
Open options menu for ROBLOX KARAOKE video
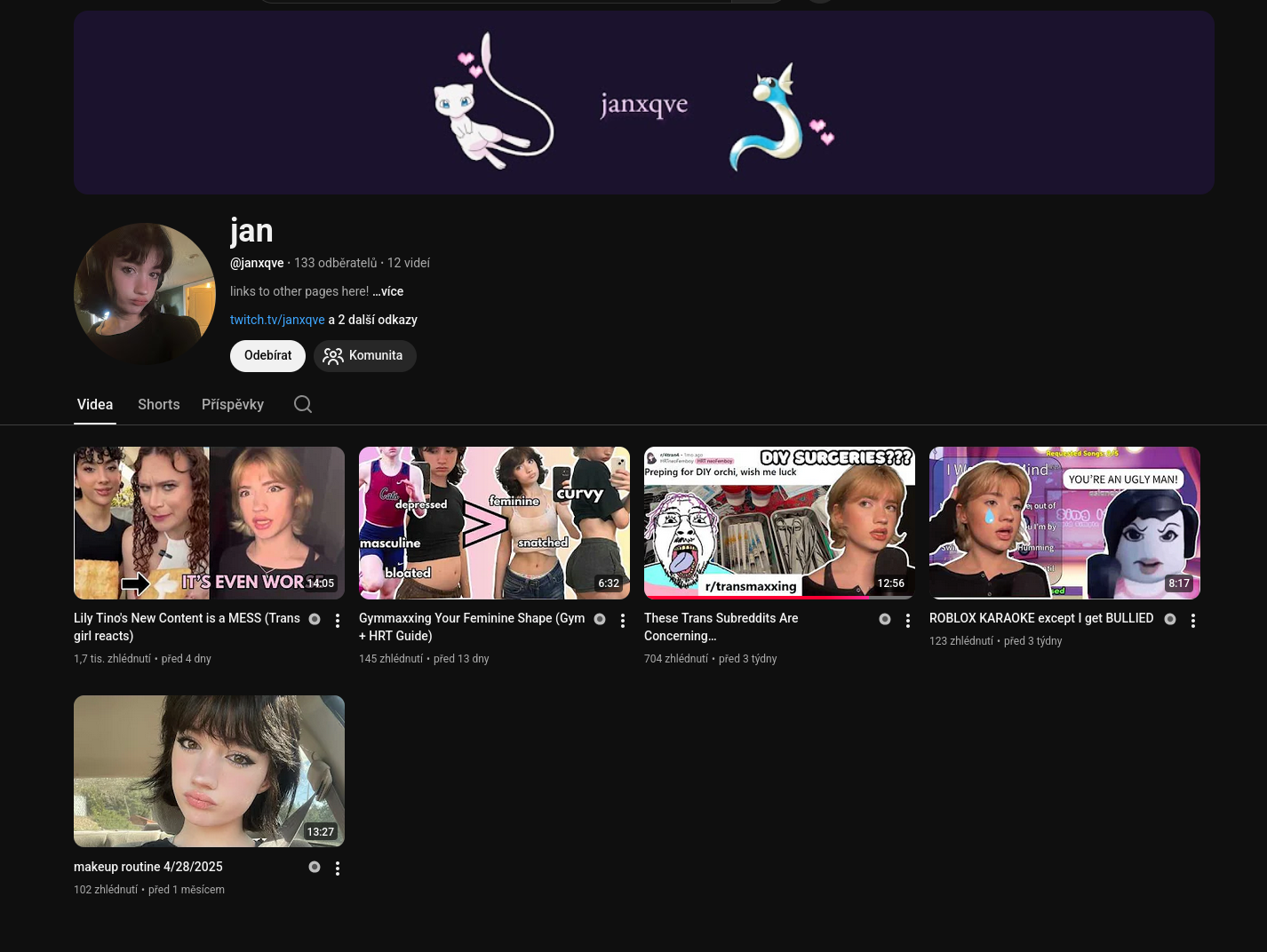click(1193, 621)
